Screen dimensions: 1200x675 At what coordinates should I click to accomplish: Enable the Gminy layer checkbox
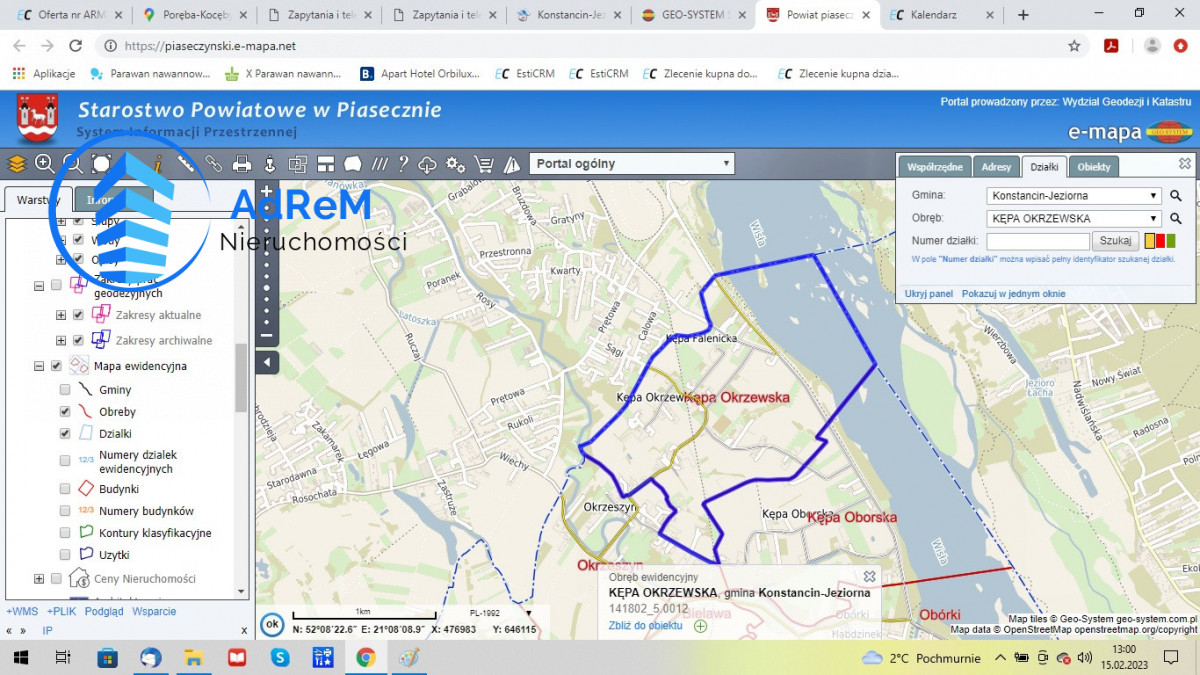[x=65, y=390]
